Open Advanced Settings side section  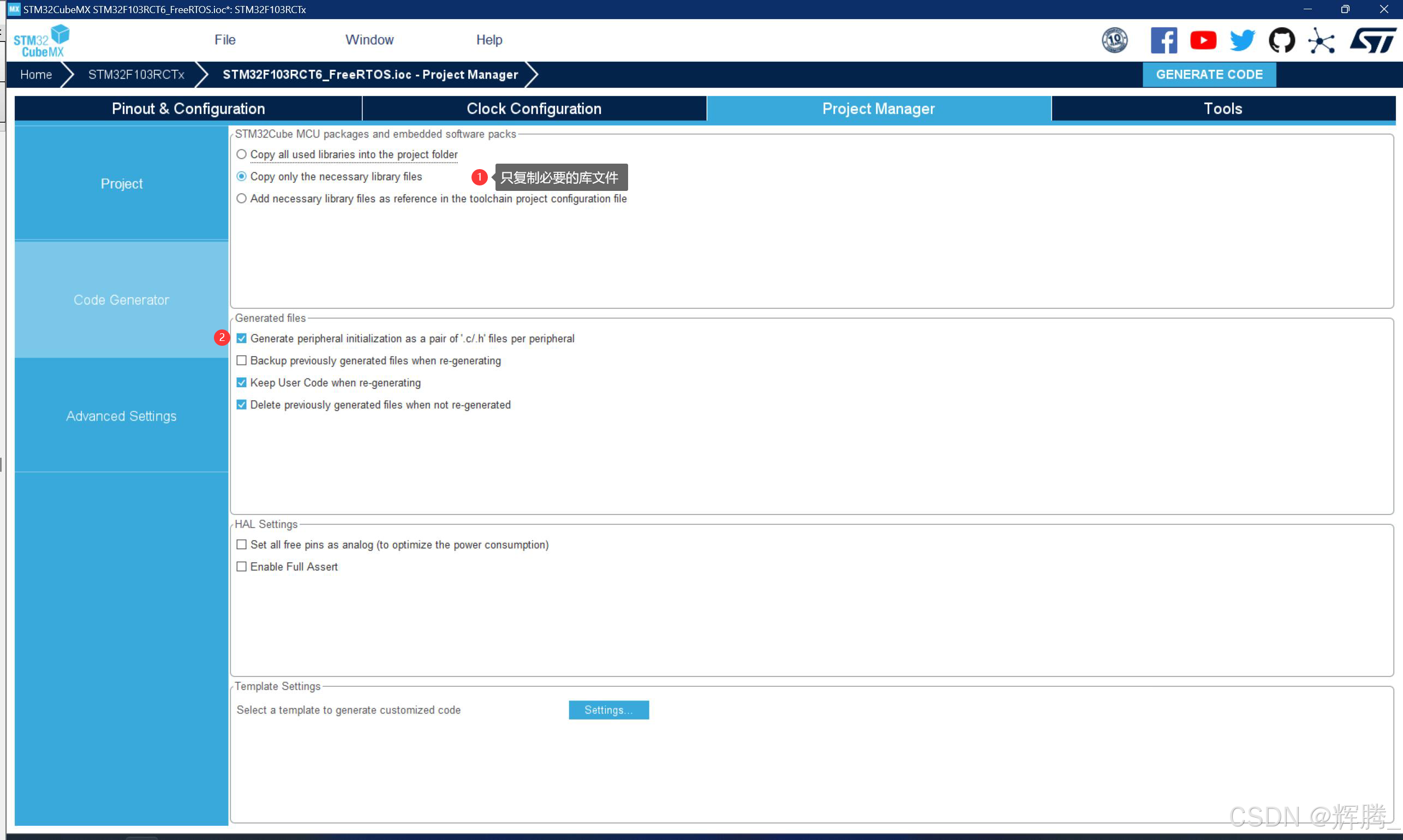(x=121, y=416)
